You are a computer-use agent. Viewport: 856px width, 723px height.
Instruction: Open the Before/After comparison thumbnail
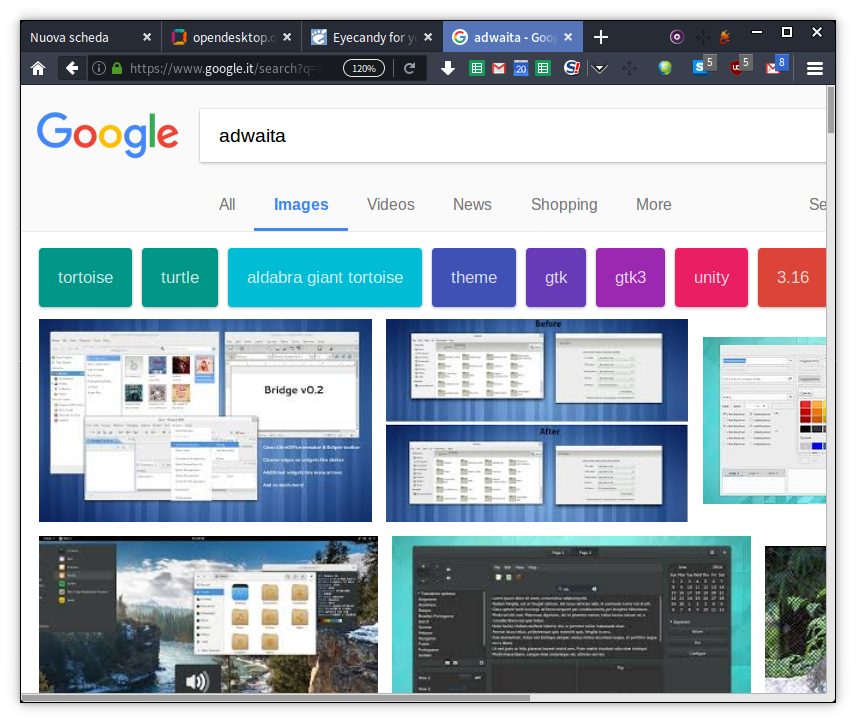537,420
